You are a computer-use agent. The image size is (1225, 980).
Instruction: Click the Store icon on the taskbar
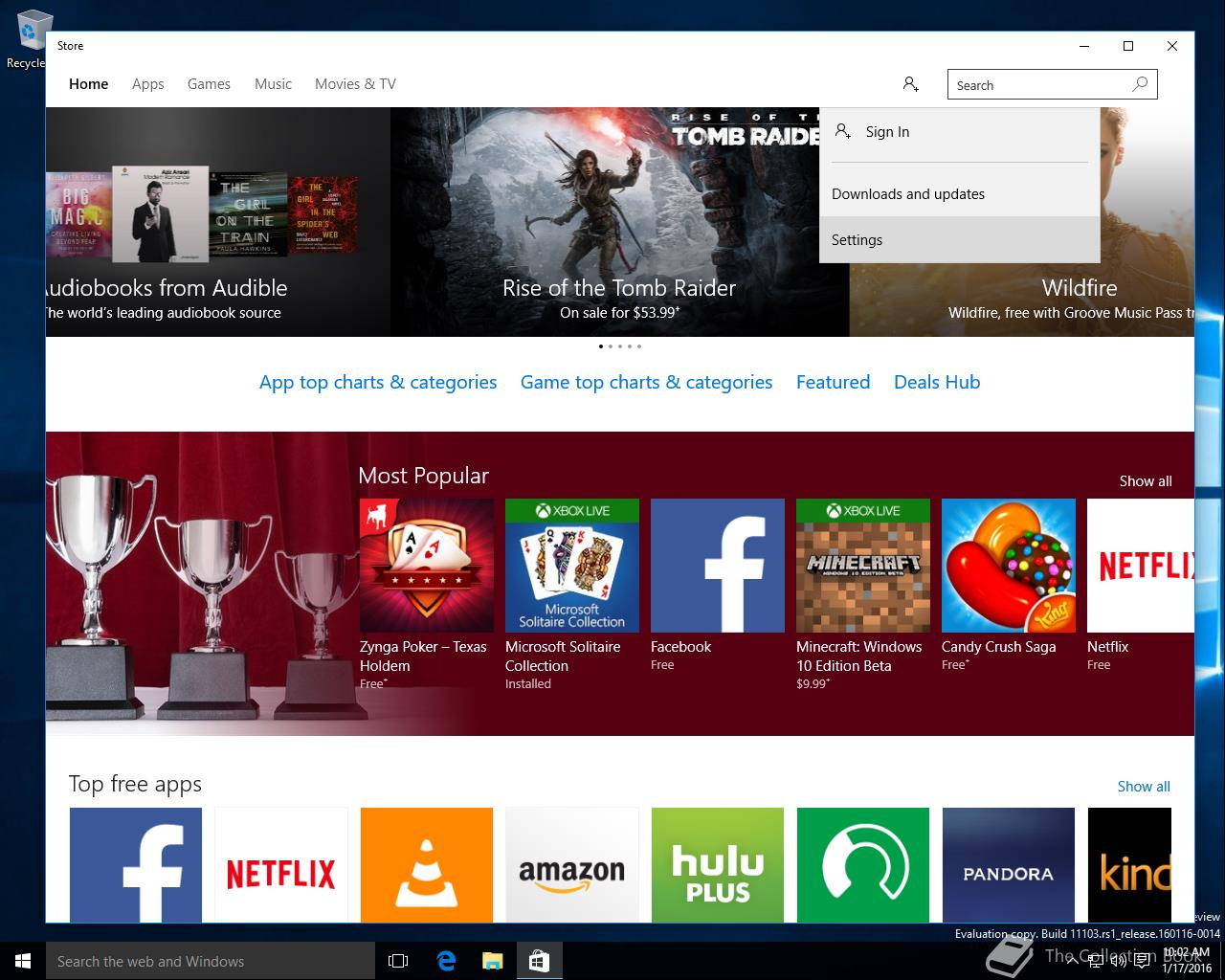pos(539,961)
